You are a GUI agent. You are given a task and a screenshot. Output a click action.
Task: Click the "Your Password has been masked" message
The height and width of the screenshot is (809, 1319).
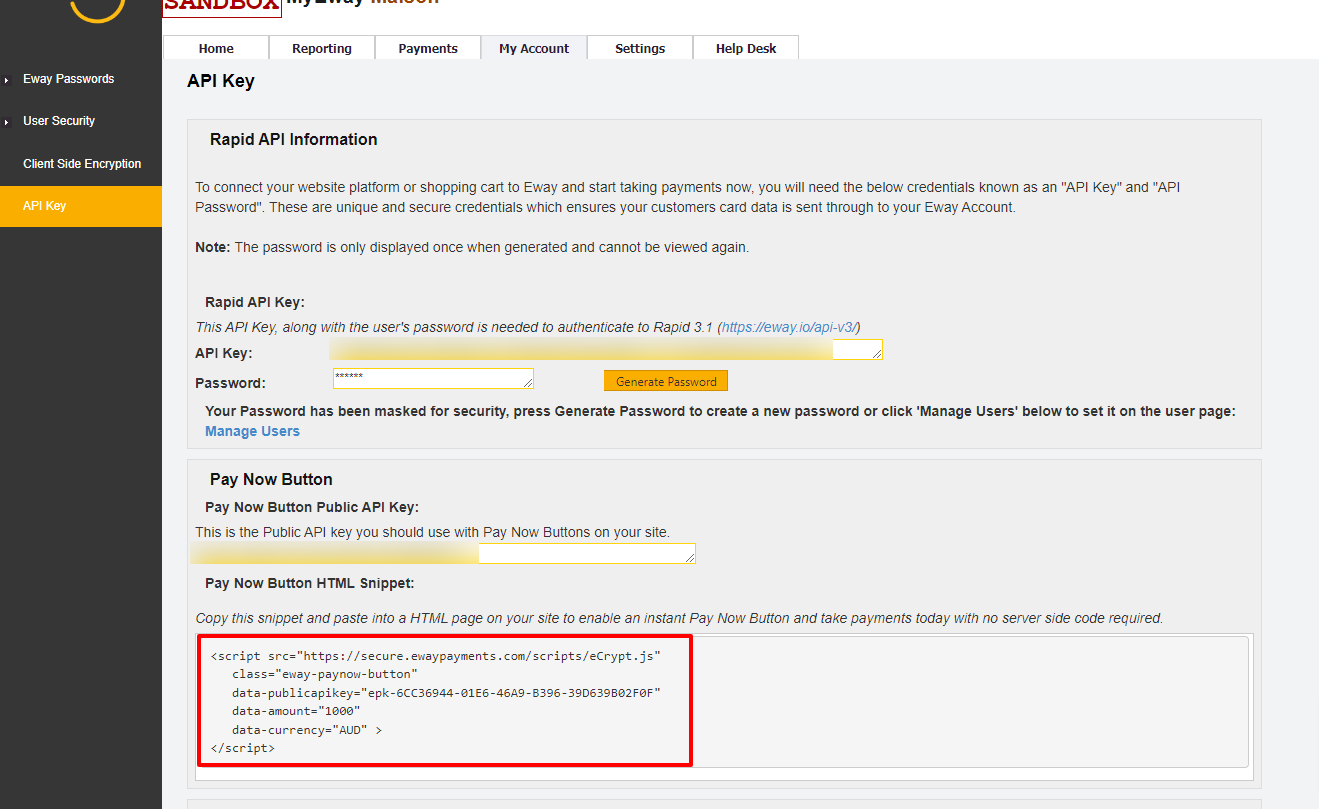click(x=720, y=411)
